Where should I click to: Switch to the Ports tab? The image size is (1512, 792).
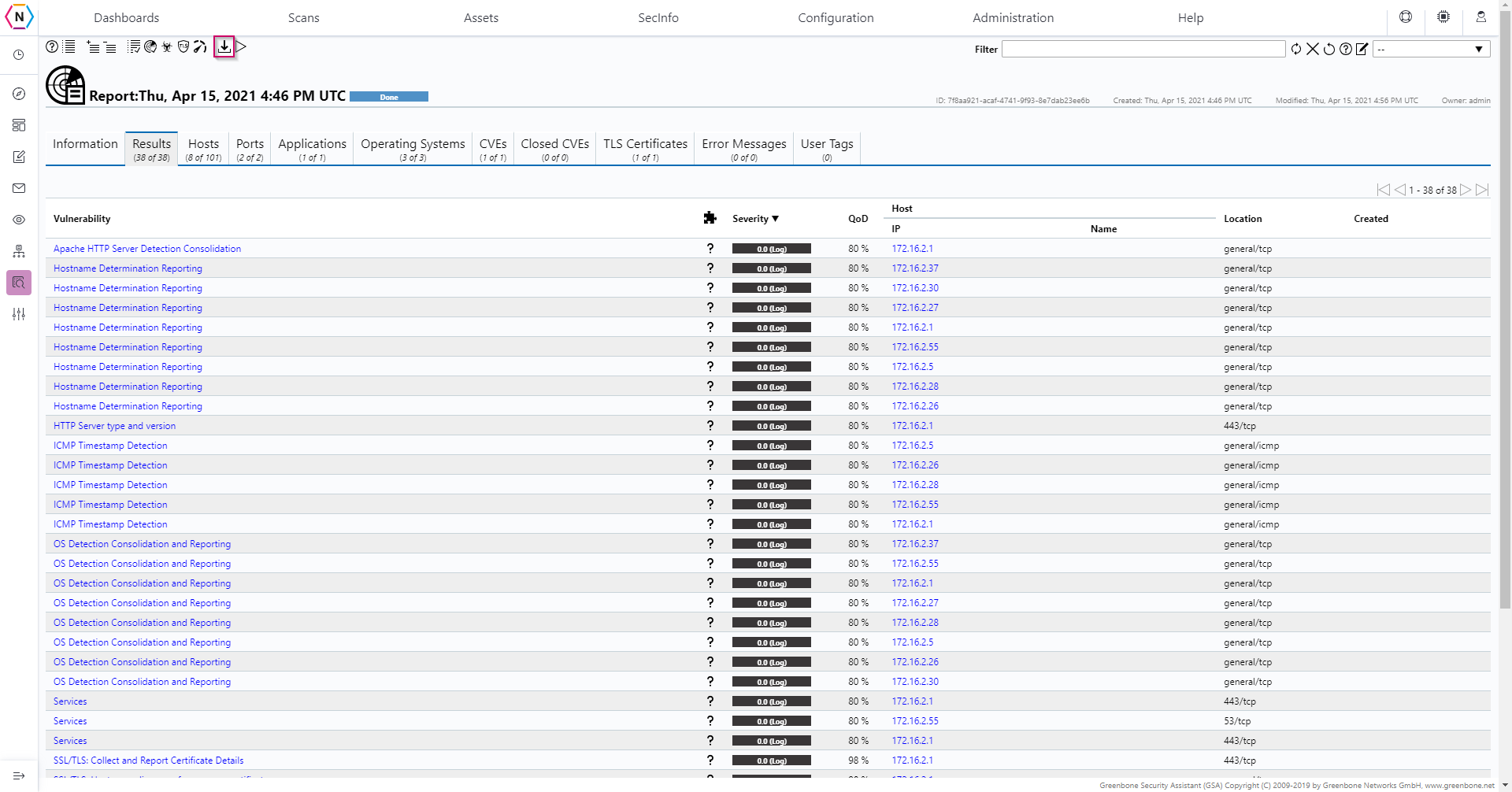[x=250, y=149]
